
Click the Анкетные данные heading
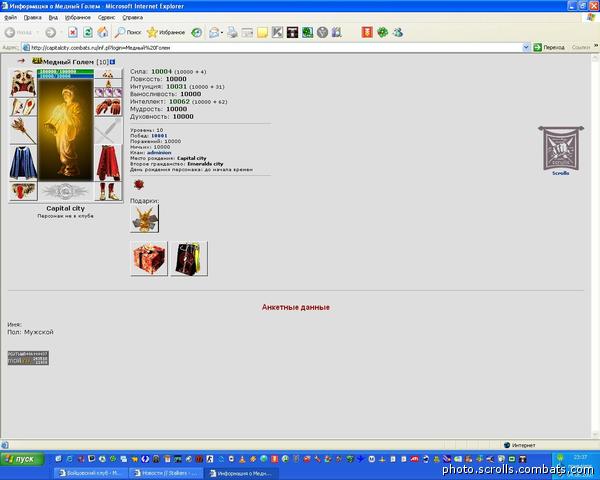(296, 307)
